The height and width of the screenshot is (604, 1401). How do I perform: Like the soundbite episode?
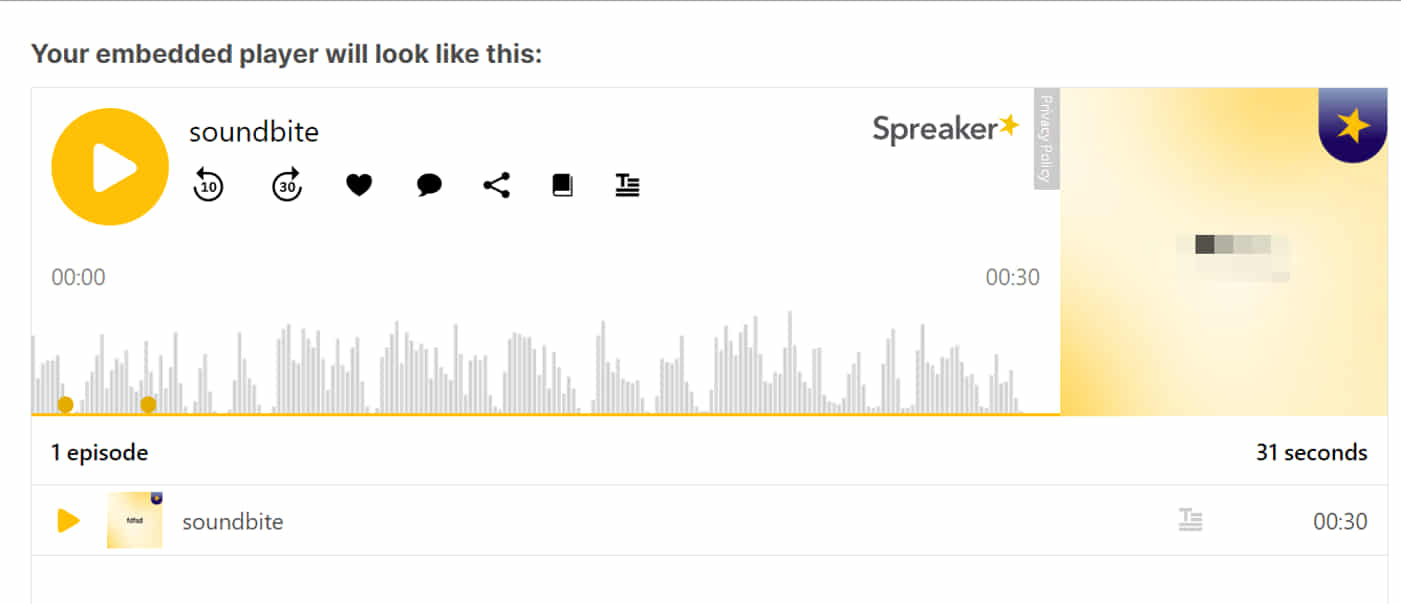[359, 184]
